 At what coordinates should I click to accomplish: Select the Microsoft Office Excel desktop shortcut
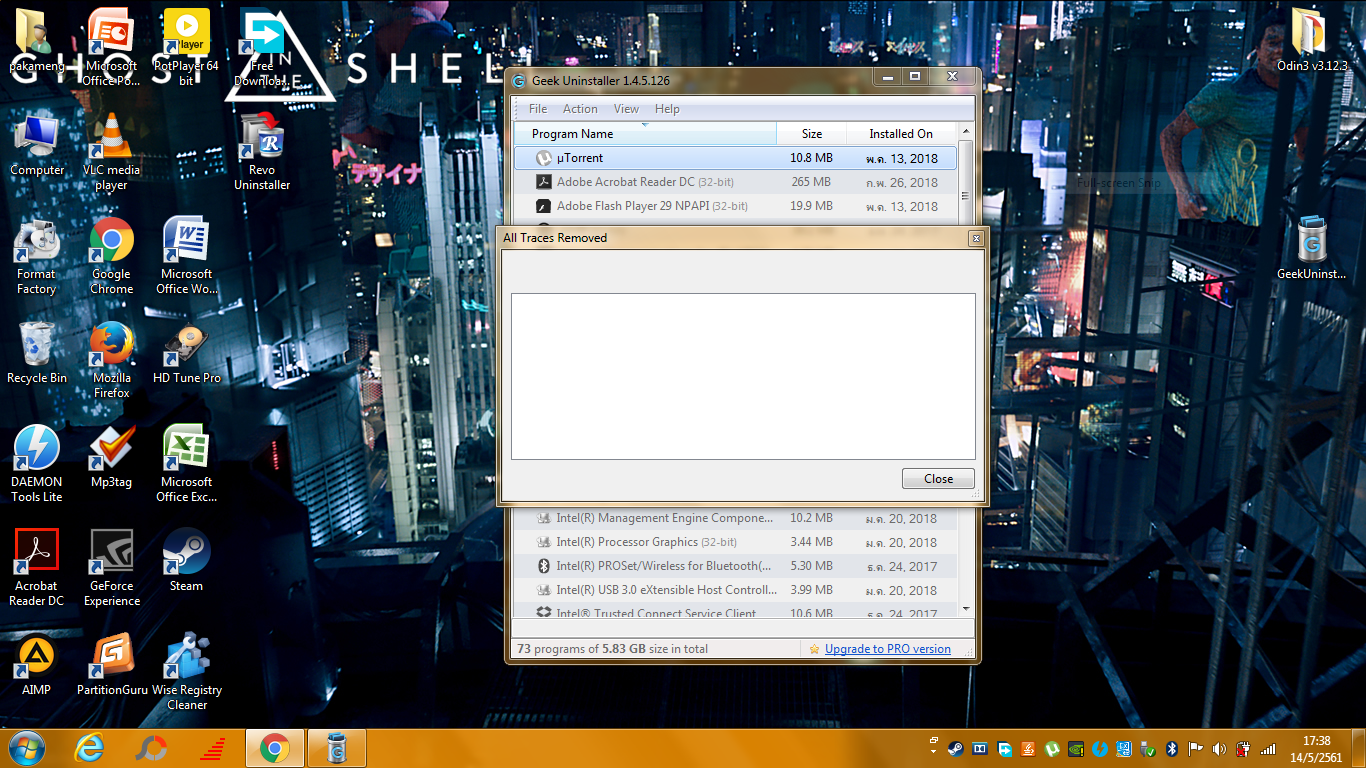click(x=186, y=464)
